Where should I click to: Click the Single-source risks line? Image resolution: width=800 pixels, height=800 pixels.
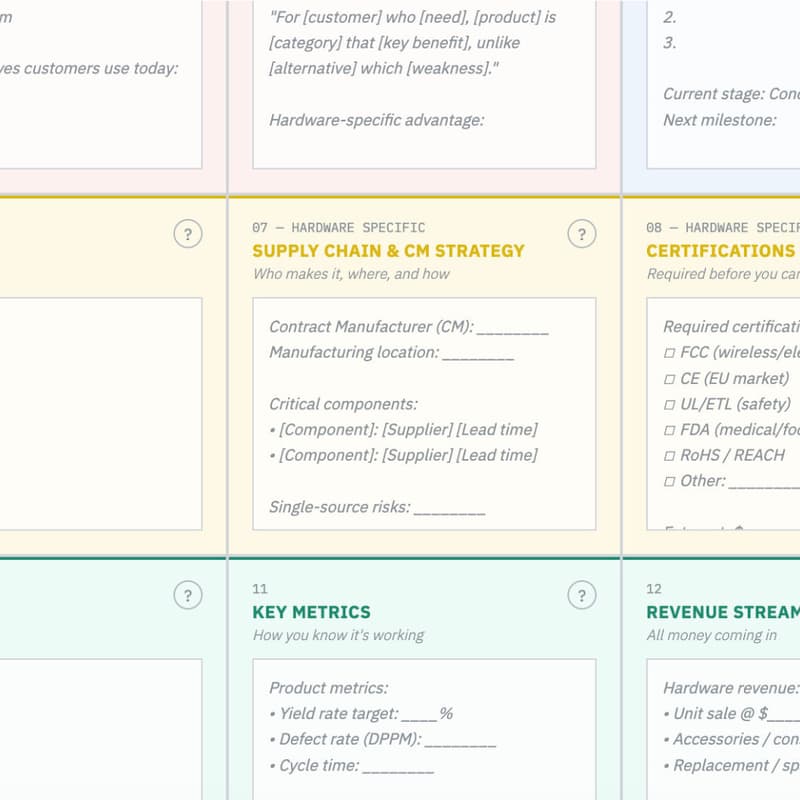(377, 507)
